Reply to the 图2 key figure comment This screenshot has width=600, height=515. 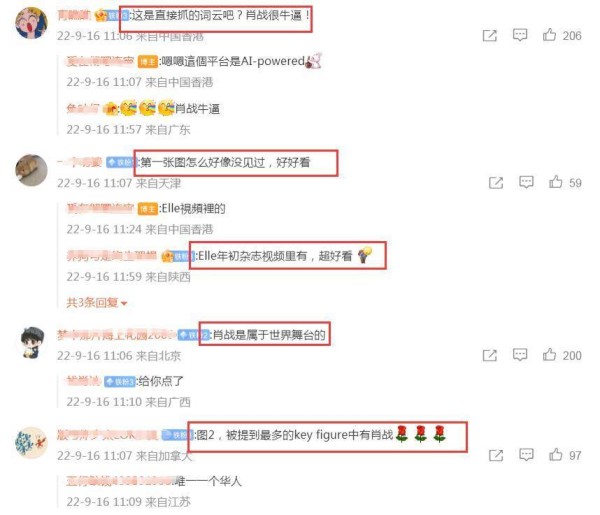coord(526,455)
